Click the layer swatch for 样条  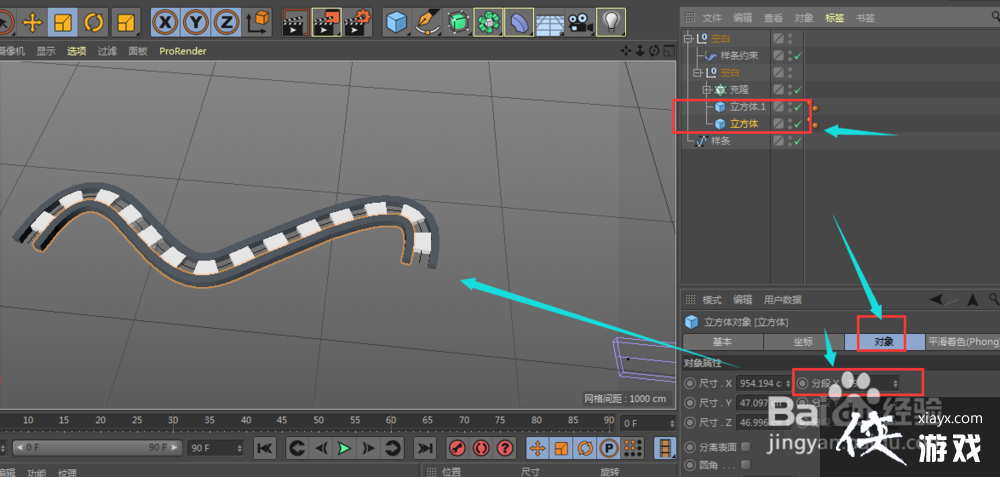click(779, 141)
